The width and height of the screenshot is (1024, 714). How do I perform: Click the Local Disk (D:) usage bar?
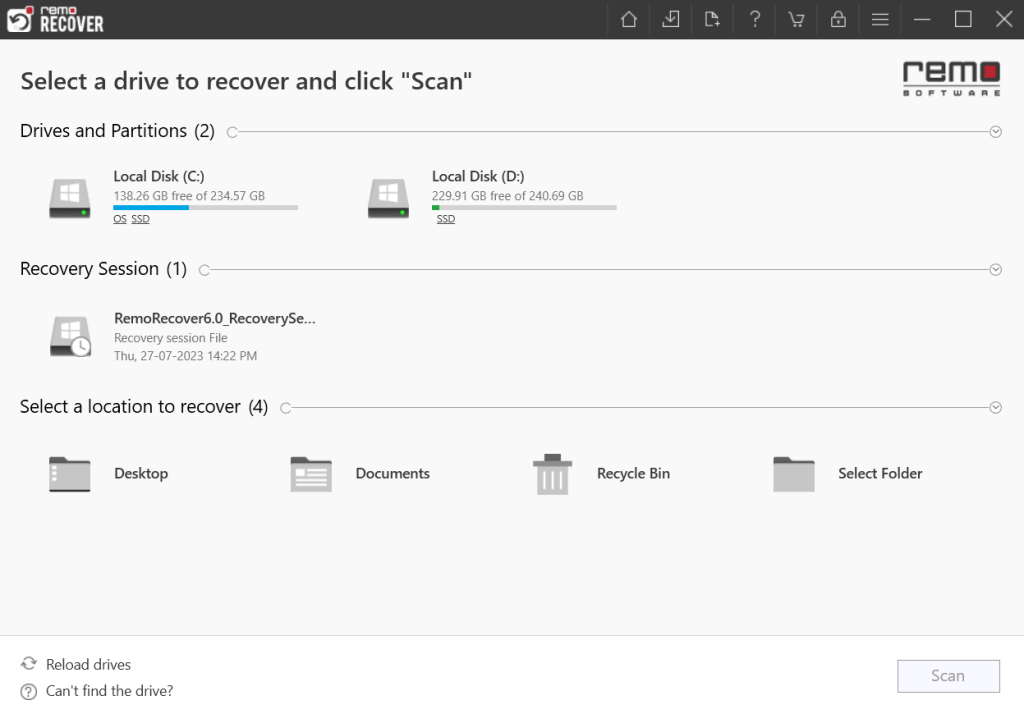tap(524, 208)
